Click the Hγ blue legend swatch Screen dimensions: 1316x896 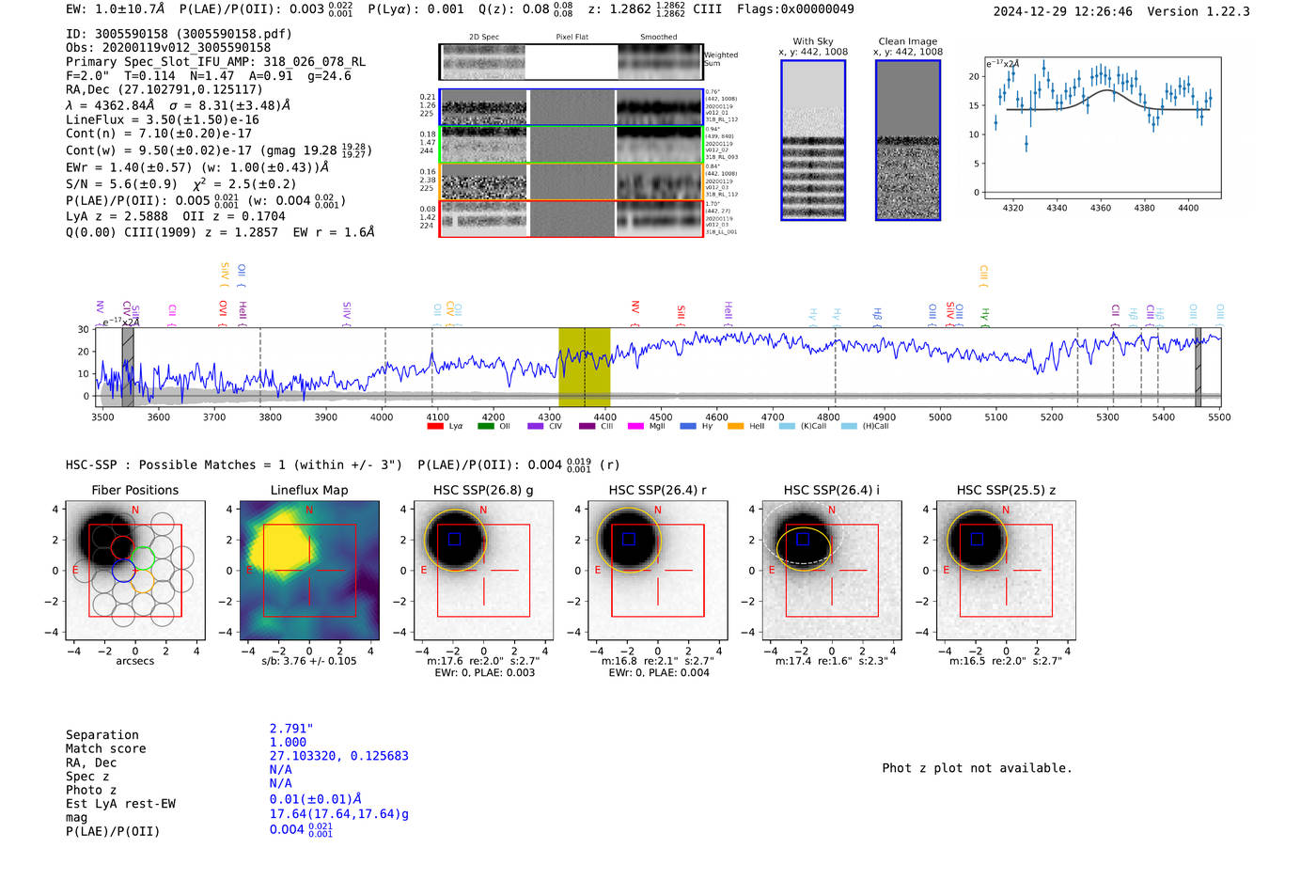[688, 426]
